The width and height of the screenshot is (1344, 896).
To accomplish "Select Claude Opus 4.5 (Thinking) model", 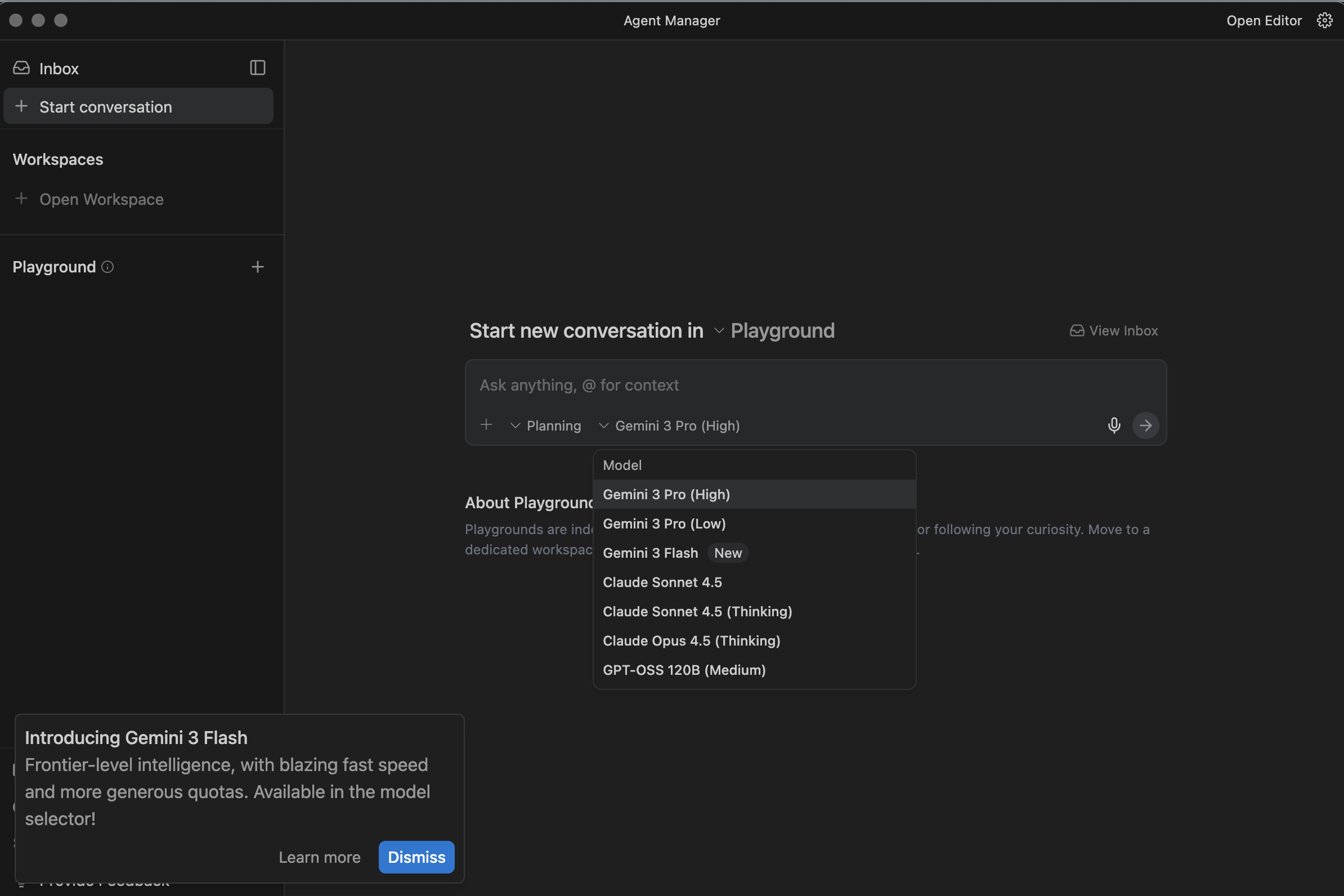I will click(754, 640).
